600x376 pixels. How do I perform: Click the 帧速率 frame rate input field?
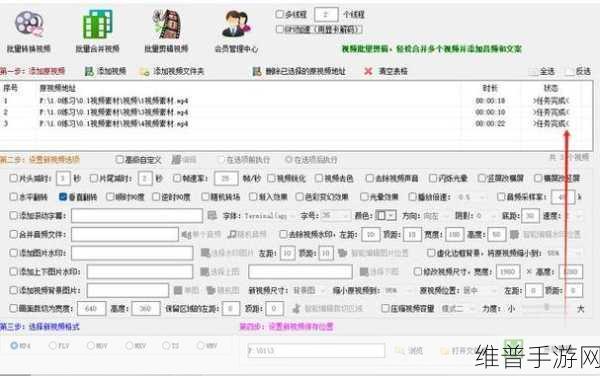pos(227,178)
